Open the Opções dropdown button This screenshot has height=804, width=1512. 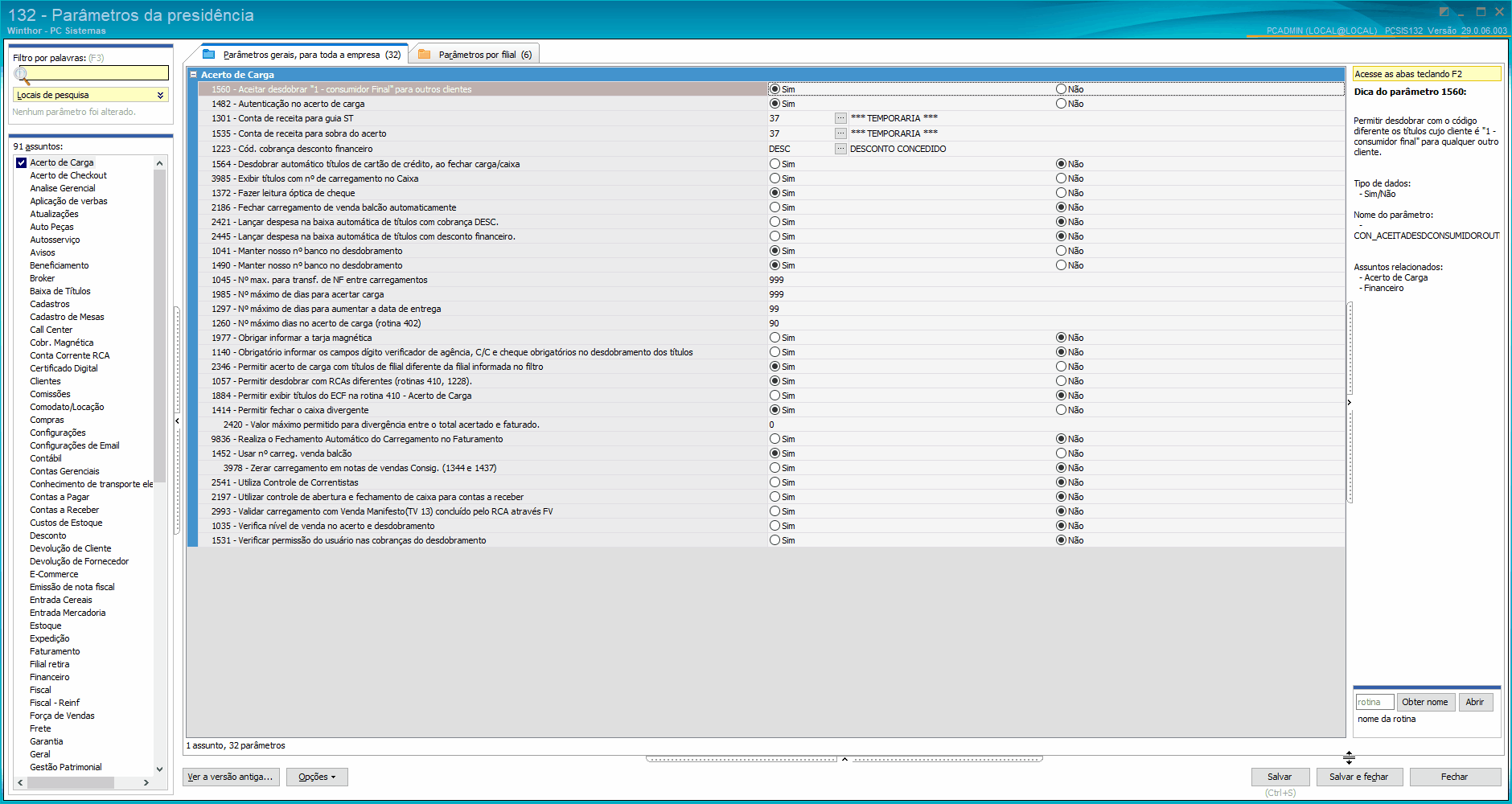pyautogui.click(x=317, y=777)
